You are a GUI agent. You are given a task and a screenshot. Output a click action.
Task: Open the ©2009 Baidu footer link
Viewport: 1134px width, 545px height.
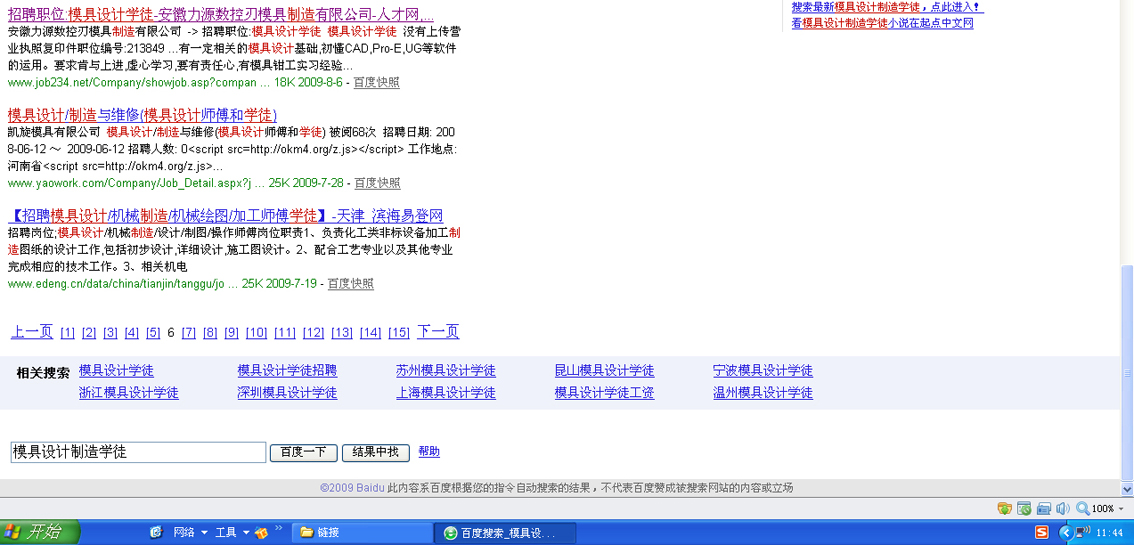click(x=352, y=488)
